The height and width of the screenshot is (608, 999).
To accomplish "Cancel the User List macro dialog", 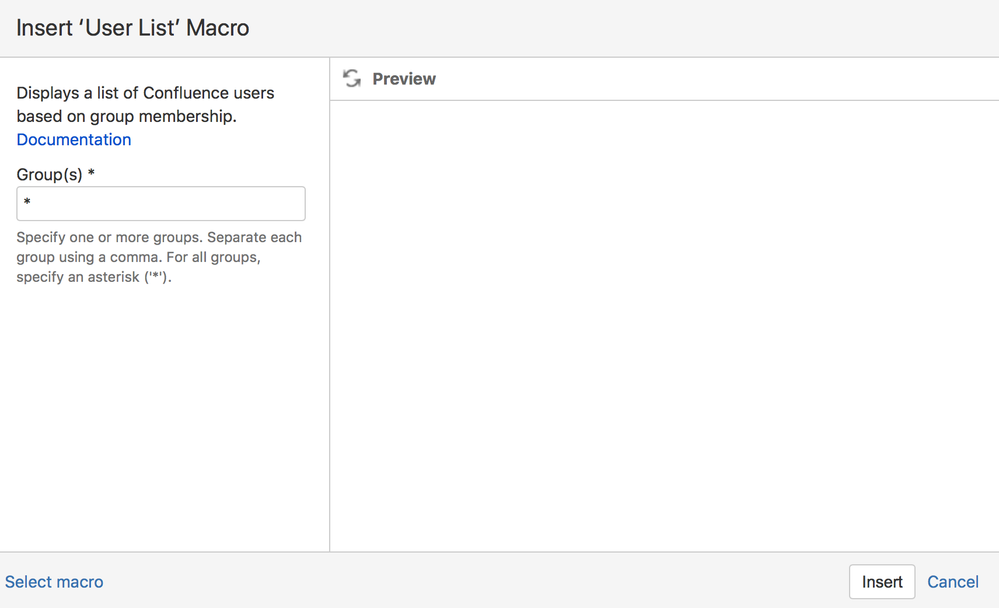I will 952,582.
